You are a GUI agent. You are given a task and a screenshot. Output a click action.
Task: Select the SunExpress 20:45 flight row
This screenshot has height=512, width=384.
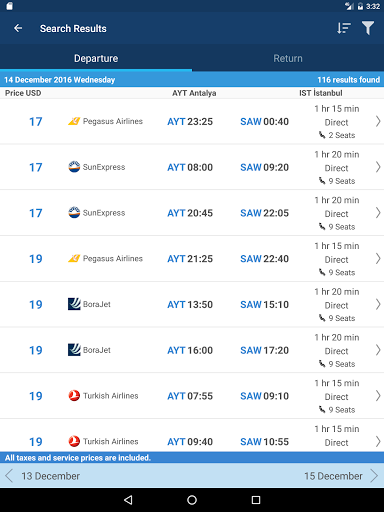coord(192,213)
